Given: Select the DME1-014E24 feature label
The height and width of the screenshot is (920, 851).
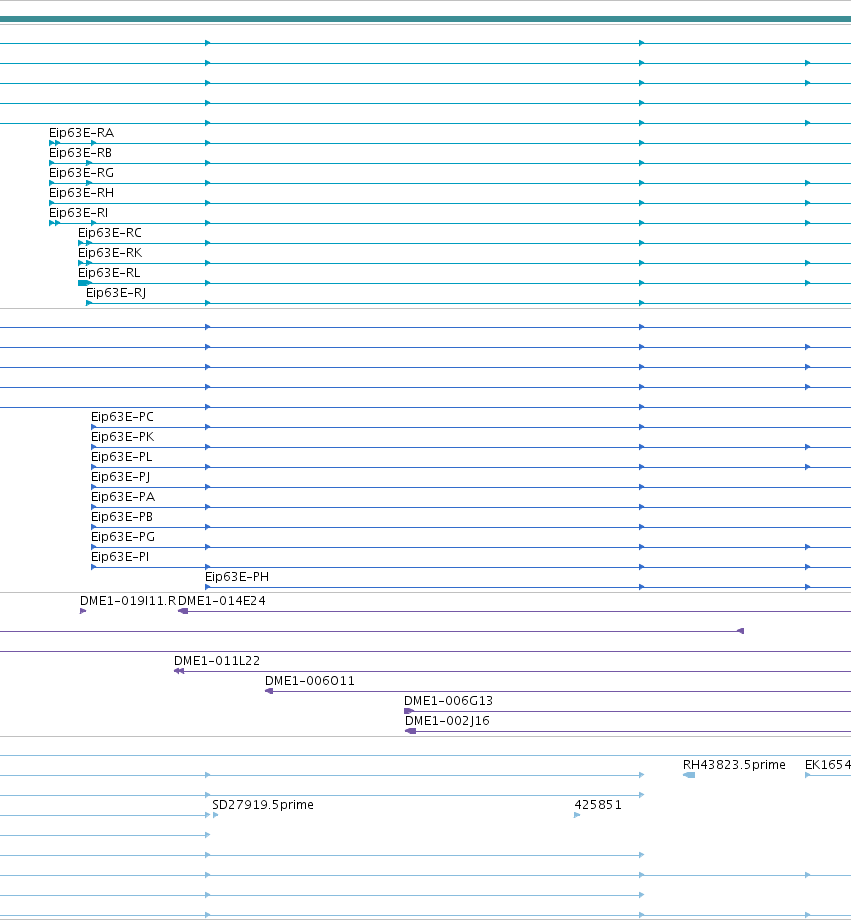Looking at the screenshot, I should click(222, 601).
